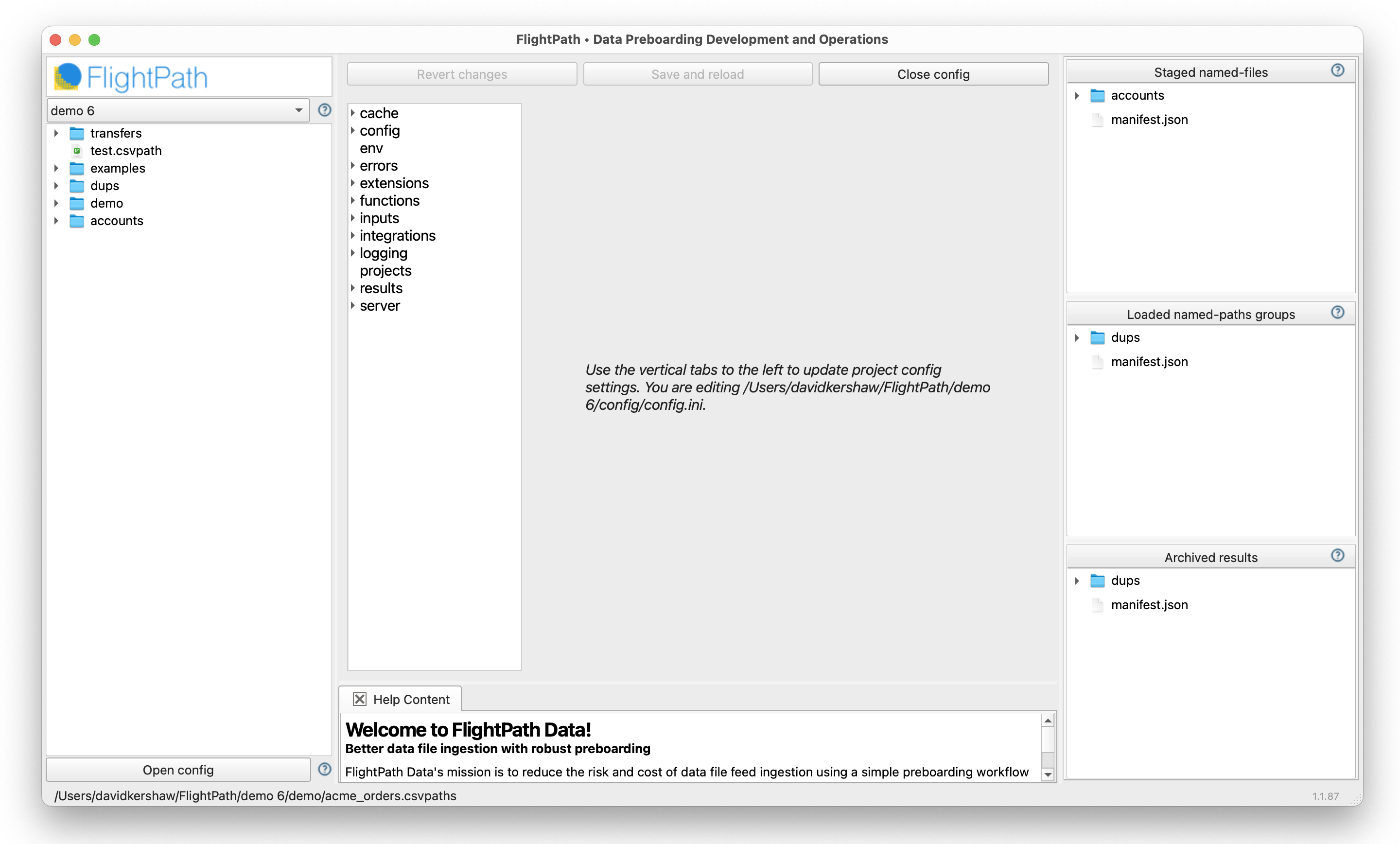This screenshot has width=1400, height=844.
Task: Select the test.csvpath file icon
Action: pyautogui.click(x=77, y=151)
